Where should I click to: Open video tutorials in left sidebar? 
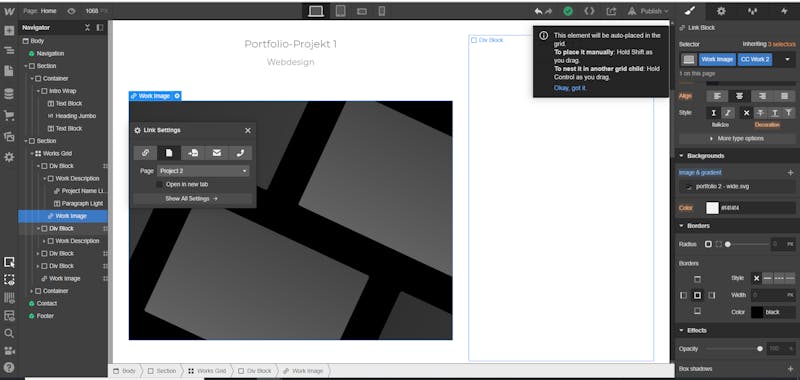[x=9, y=350]
